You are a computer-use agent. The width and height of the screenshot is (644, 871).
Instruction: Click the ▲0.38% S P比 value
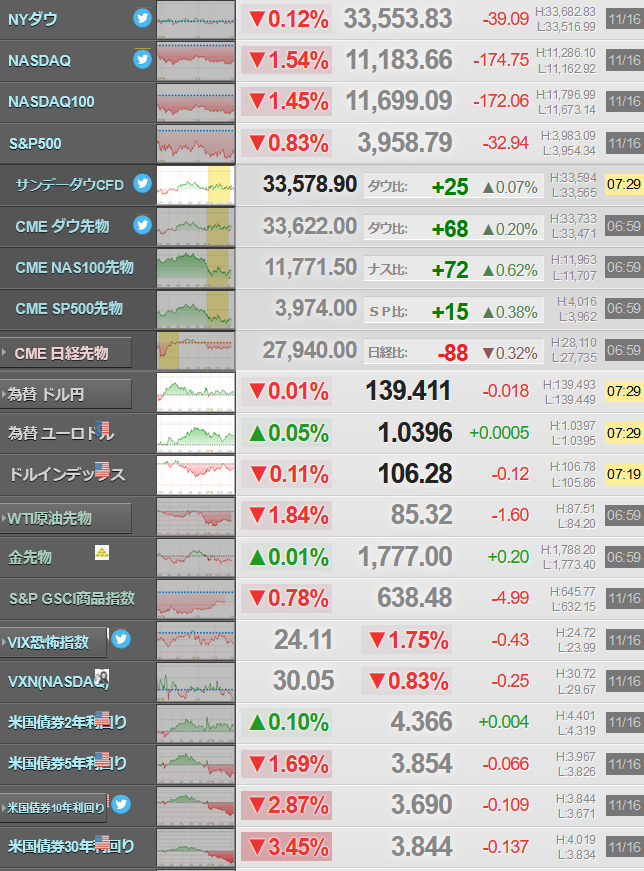(510, 312)
